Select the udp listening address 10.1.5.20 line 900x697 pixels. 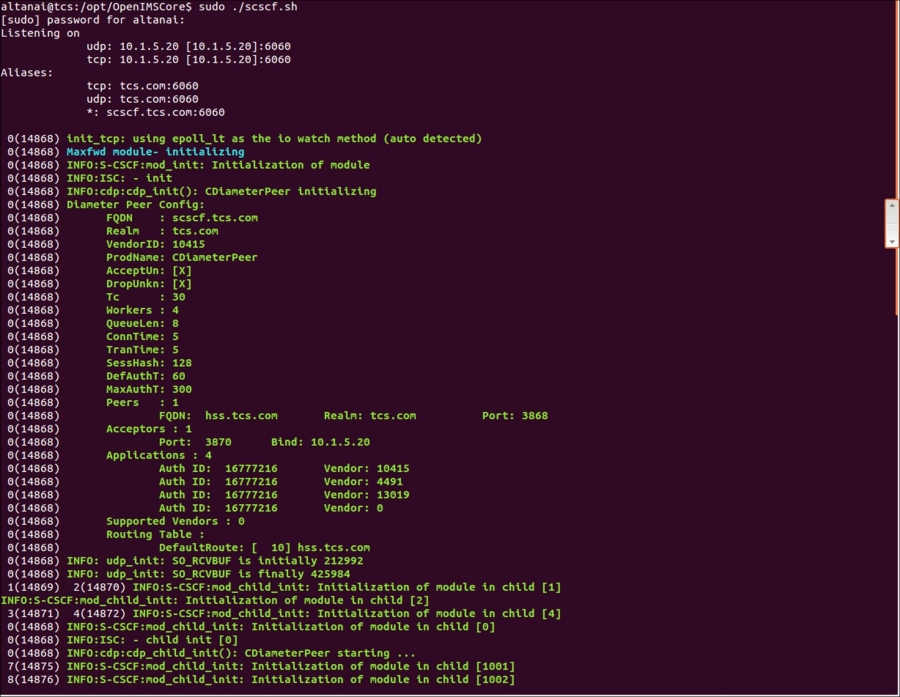[190, 46]
